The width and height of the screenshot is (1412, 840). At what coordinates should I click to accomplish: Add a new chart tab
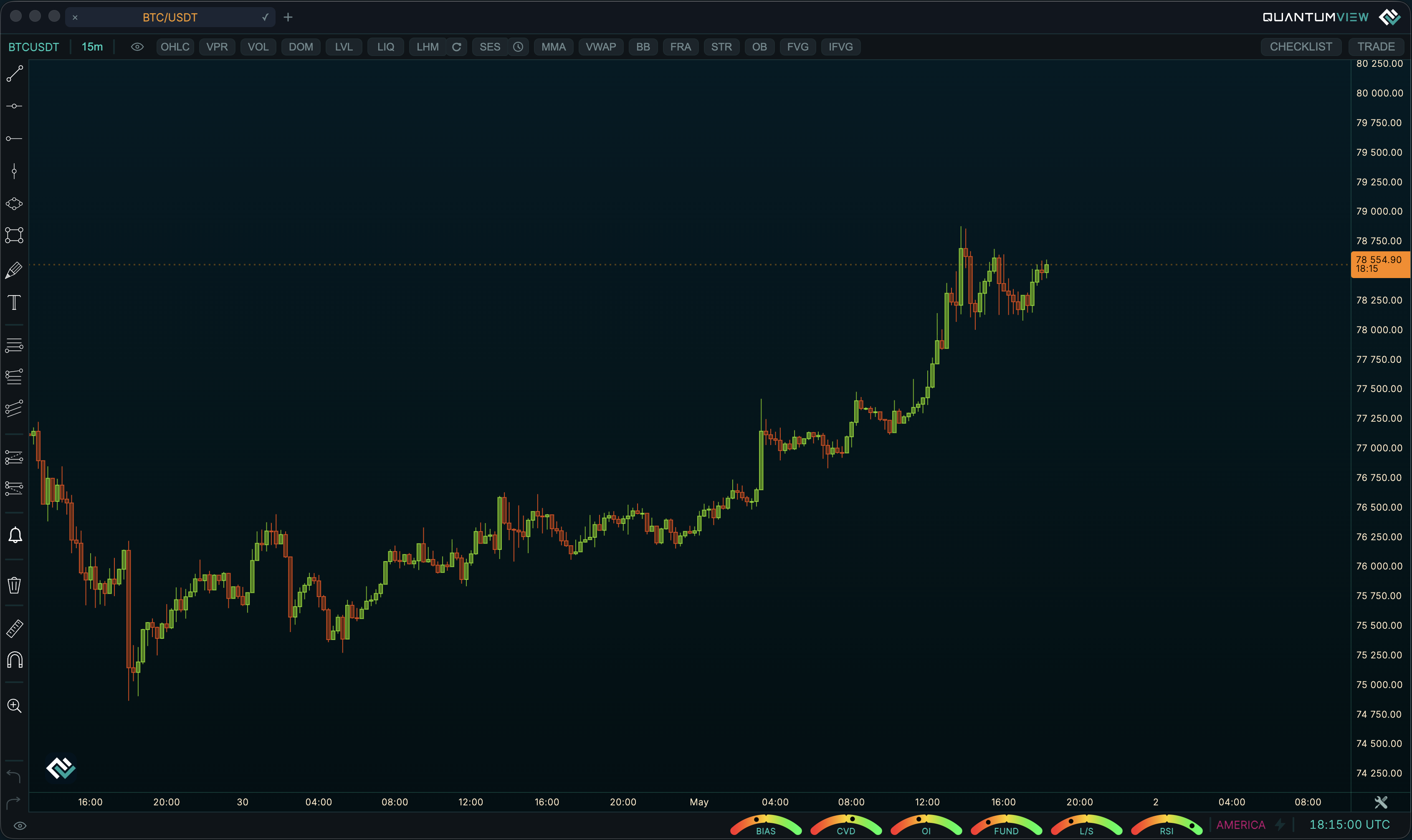click(288, 18)
